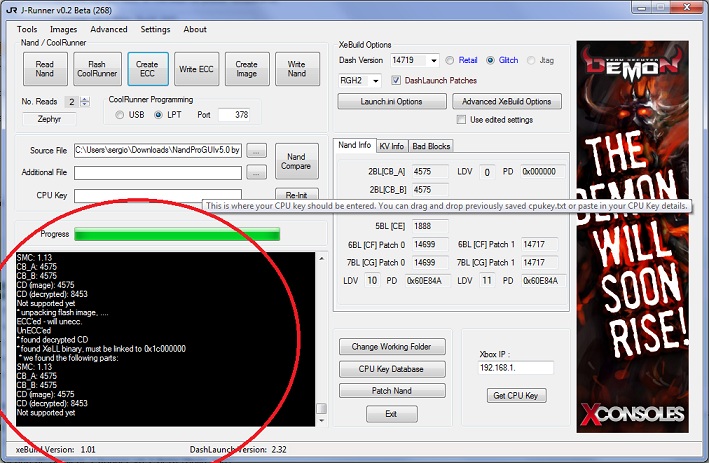Browse for Source File with ellipsis button
The height and width of the screenshot is (463, 709).
256,151
